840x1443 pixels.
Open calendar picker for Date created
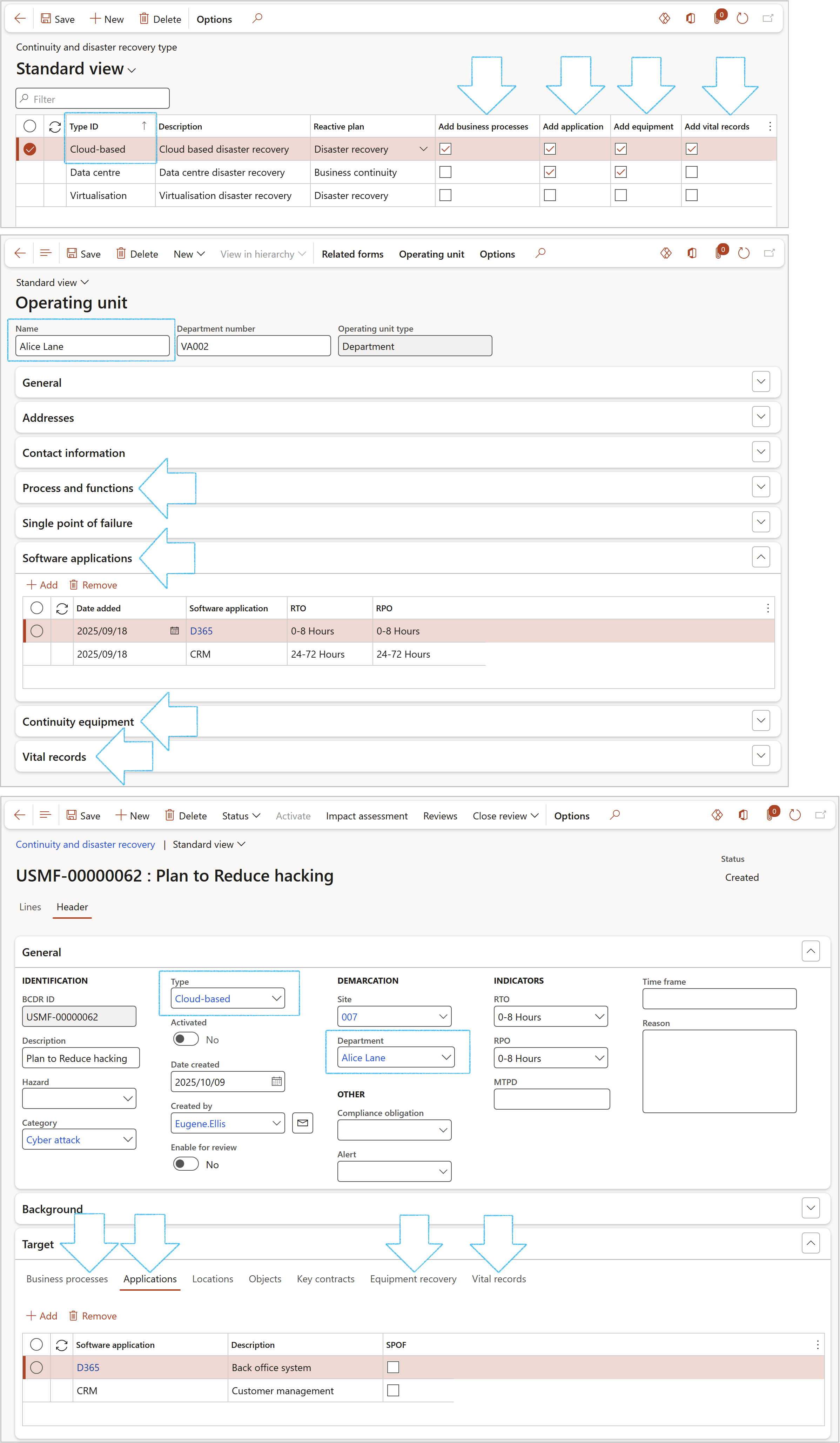pyautogui.click(x=276, y=1081)
